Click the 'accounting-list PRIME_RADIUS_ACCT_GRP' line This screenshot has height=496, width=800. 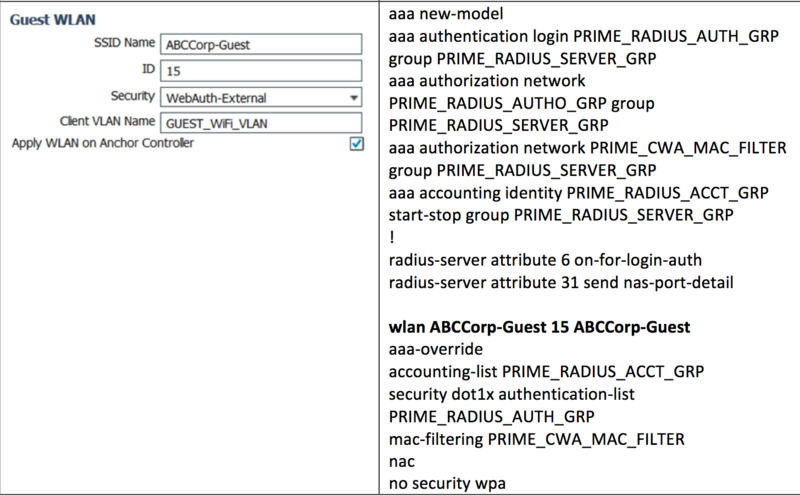tap(545, 371)
